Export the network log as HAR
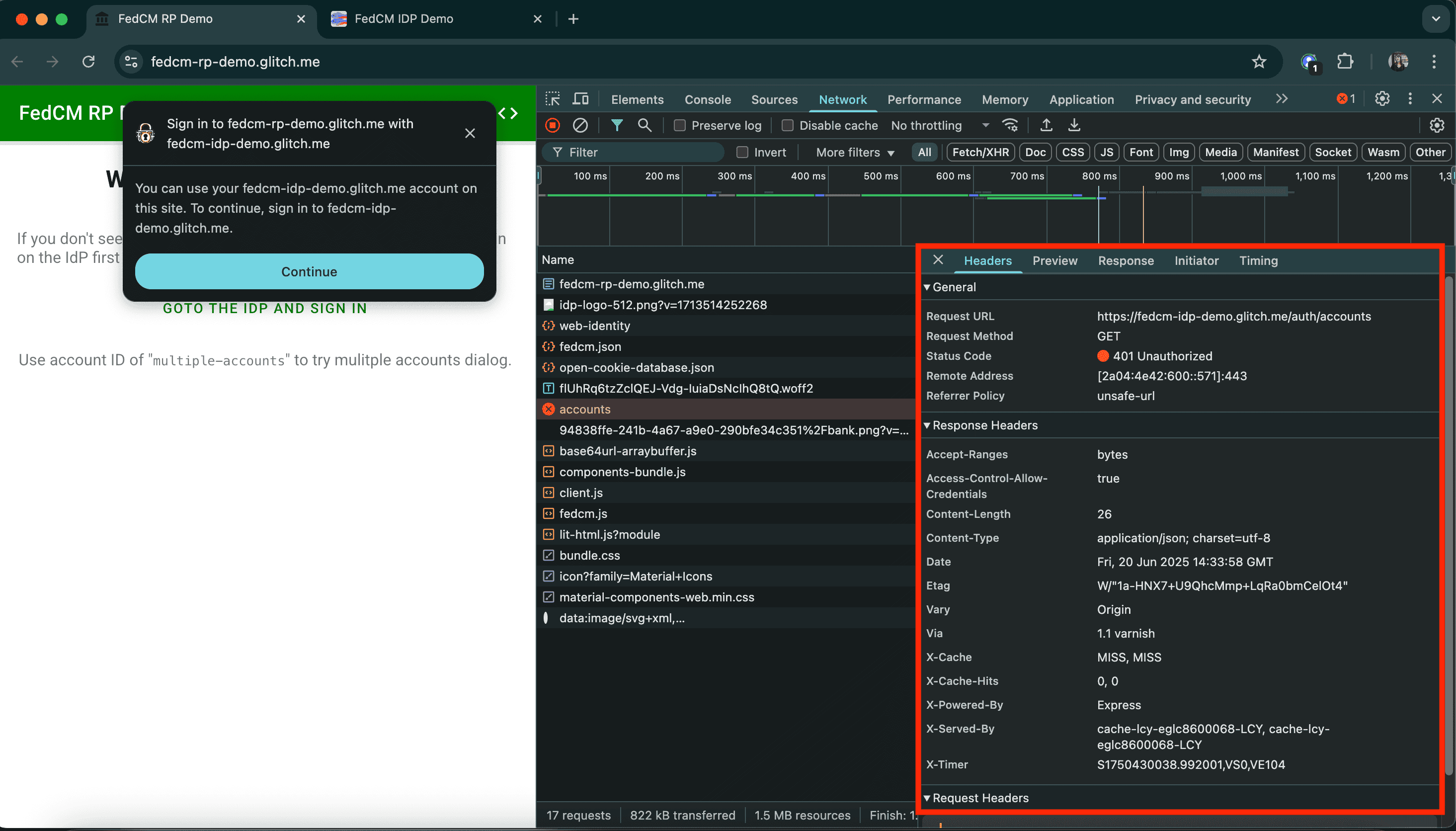1456x831 pixels. pyautogui.click(x=1074, y=126)
